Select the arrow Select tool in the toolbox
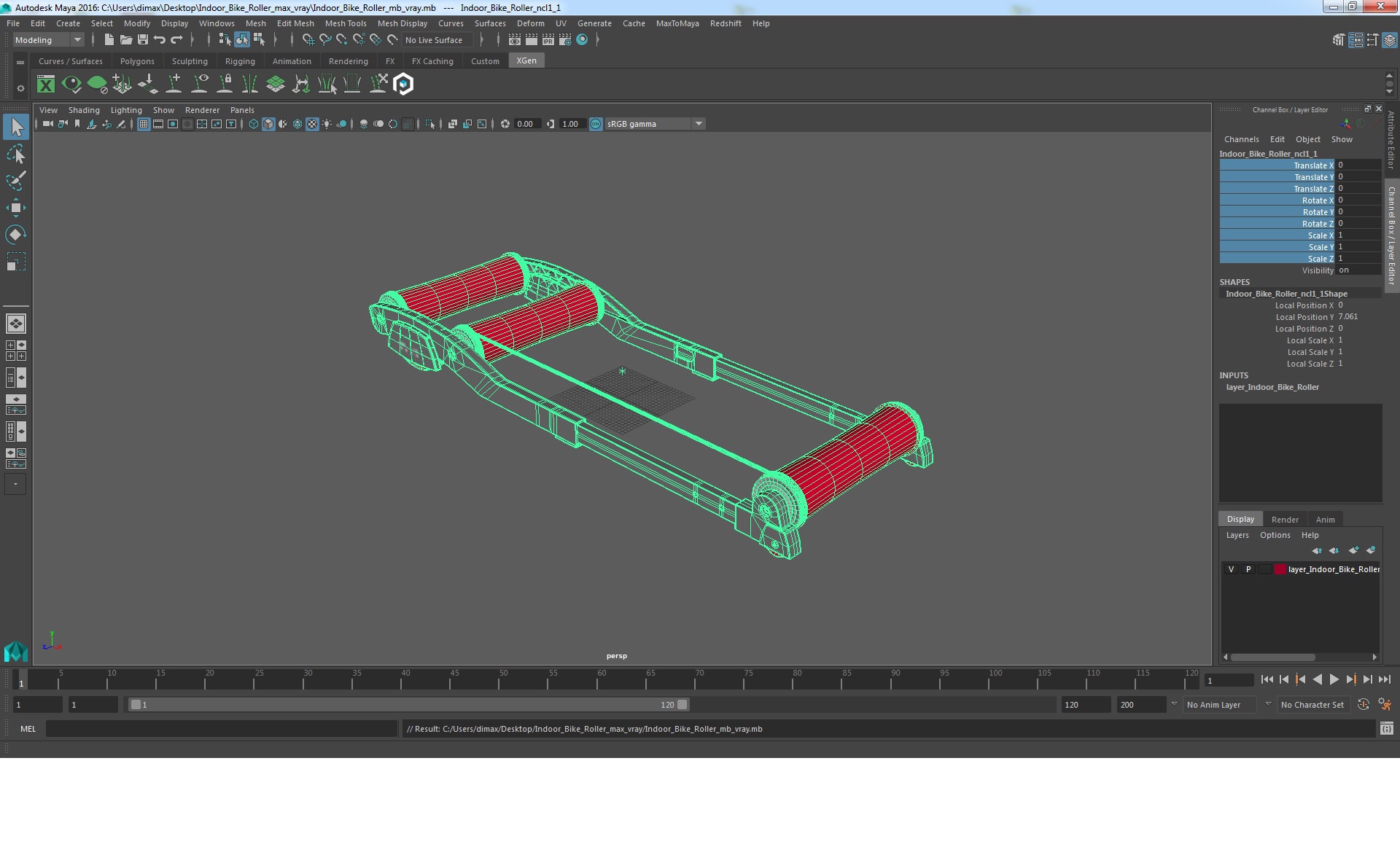The height and width of the screenshot is (844, 1400). [15, 127]
